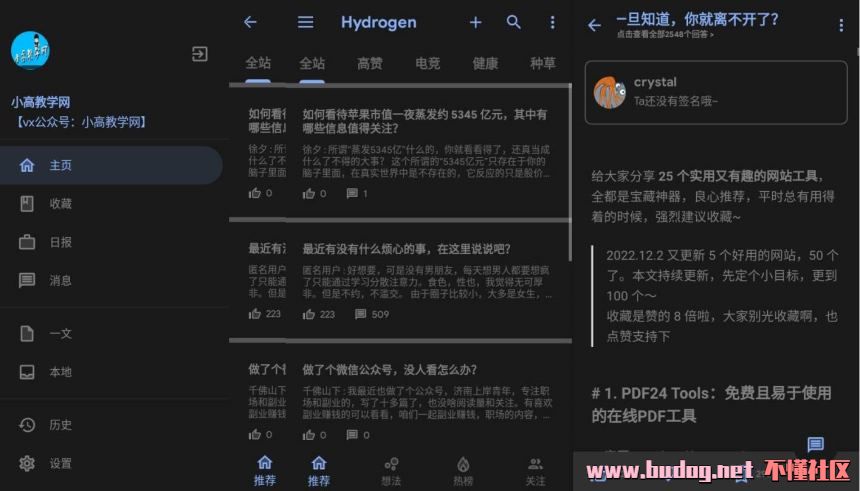Open the 小高教学网 profile avatar
860x491 pixels.
[30, 50]
